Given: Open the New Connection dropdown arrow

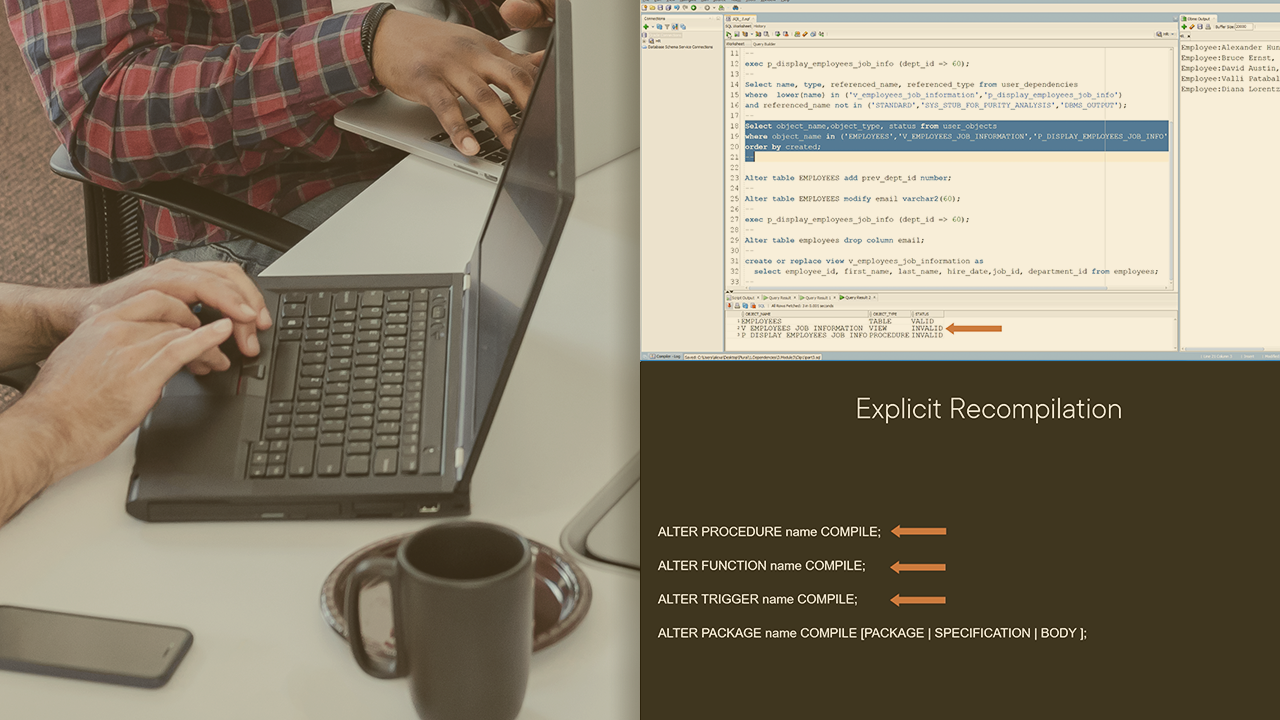Looking at the screenshot, I should pos(653,27).
